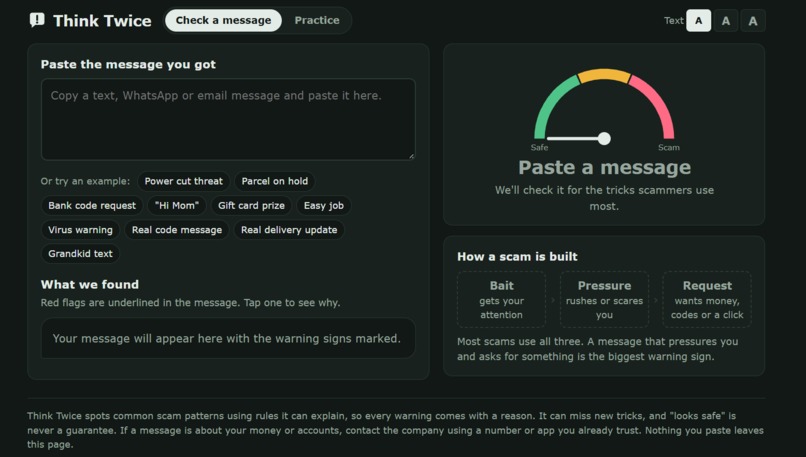Switch to the Check a message tab
Viewport: 806px width, 457px height.
[x=223, y=21]
